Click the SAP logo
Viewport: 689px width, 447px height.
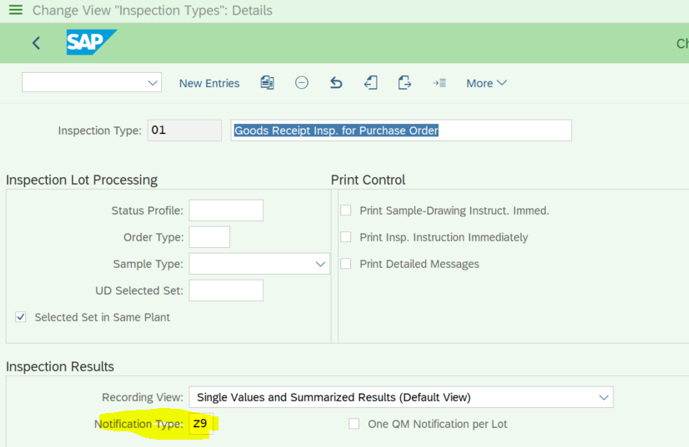click(x=91, y=42)
